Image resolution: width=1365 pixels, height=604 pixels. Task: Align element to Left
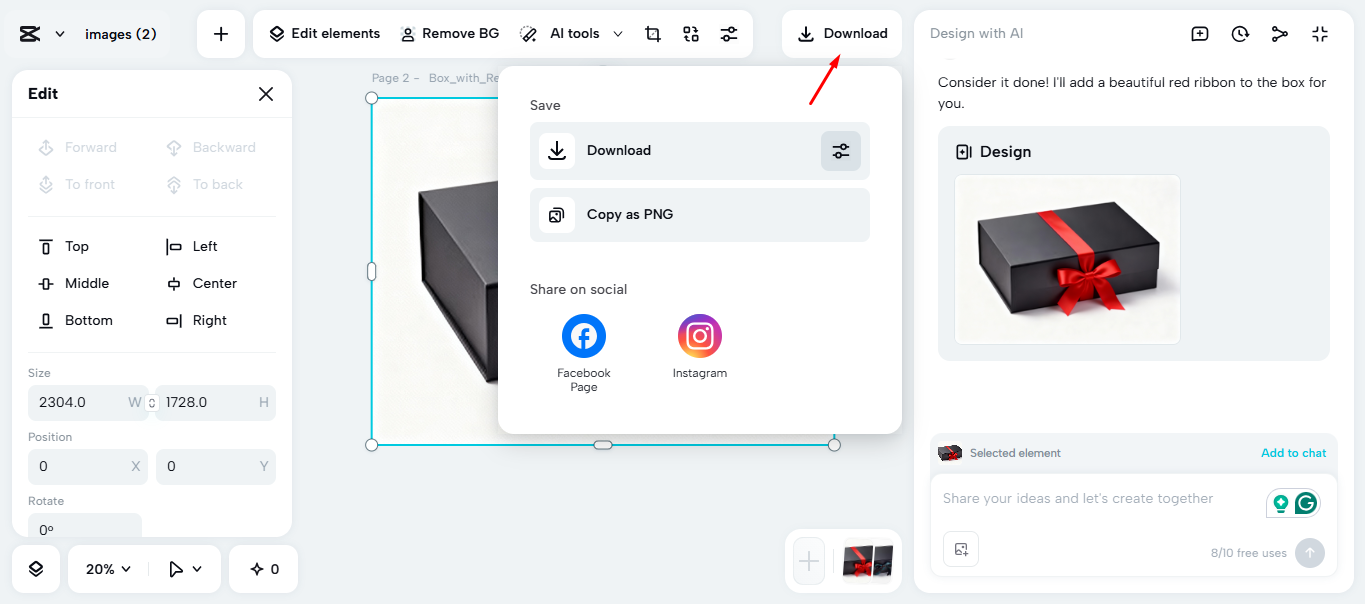tap(192, 247)
